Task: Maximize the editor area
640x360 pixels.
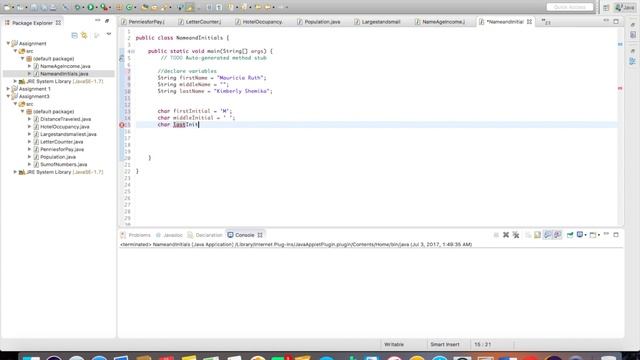Action: (x=616, y=21)
